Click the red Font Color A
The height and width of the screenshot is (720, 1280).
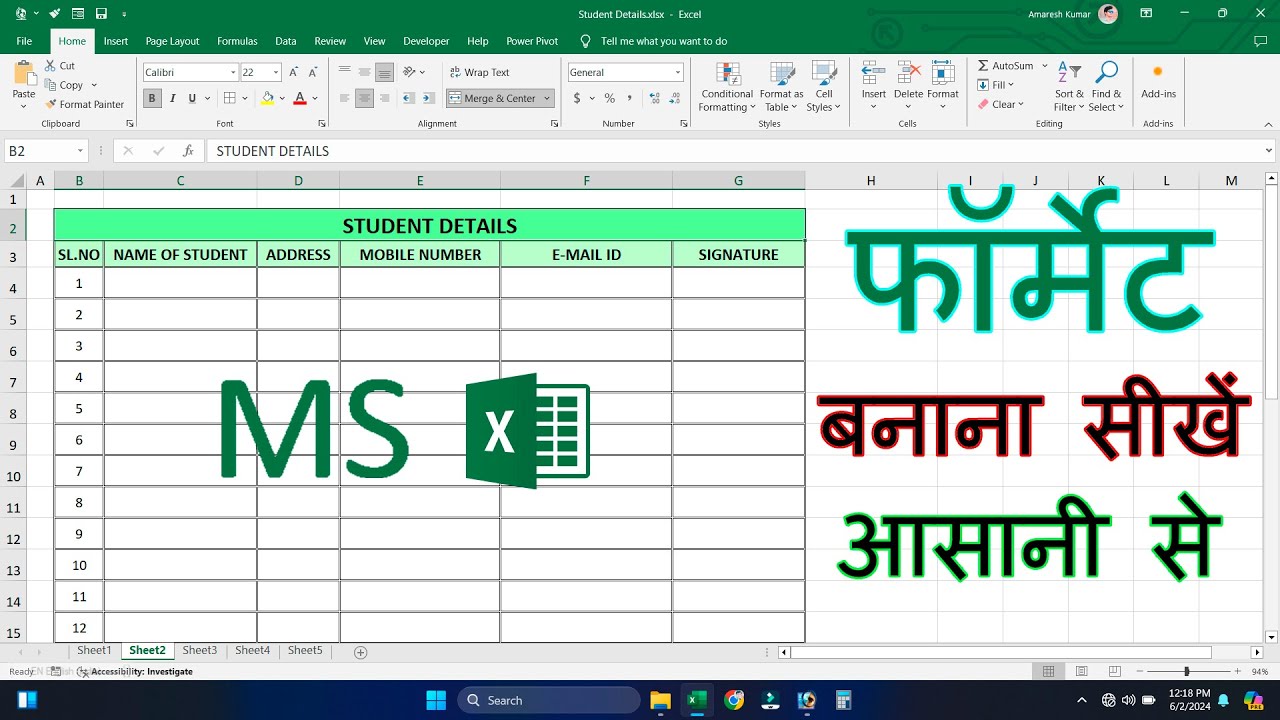point(299,98)
